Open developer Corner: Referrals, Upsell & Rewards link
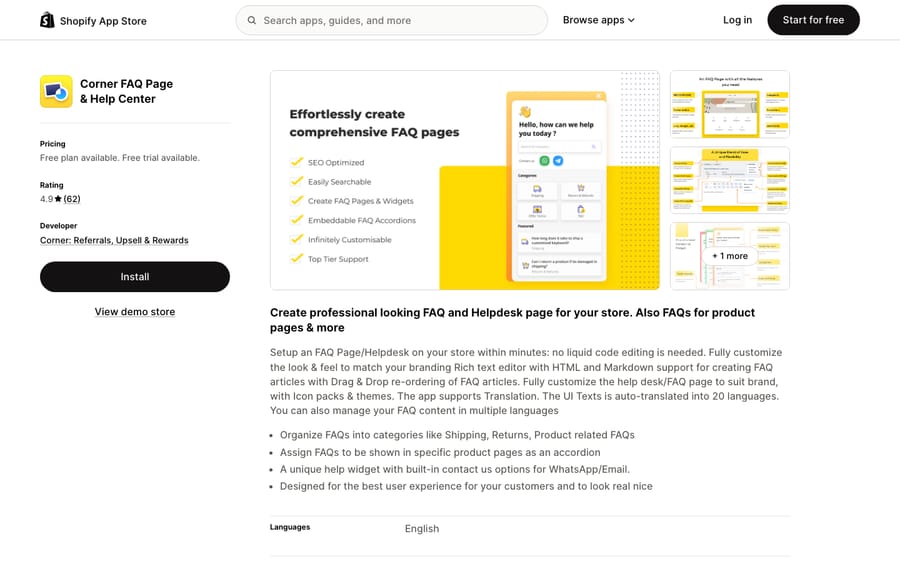This screenshot has width=900, height=563. pos(114,240)
